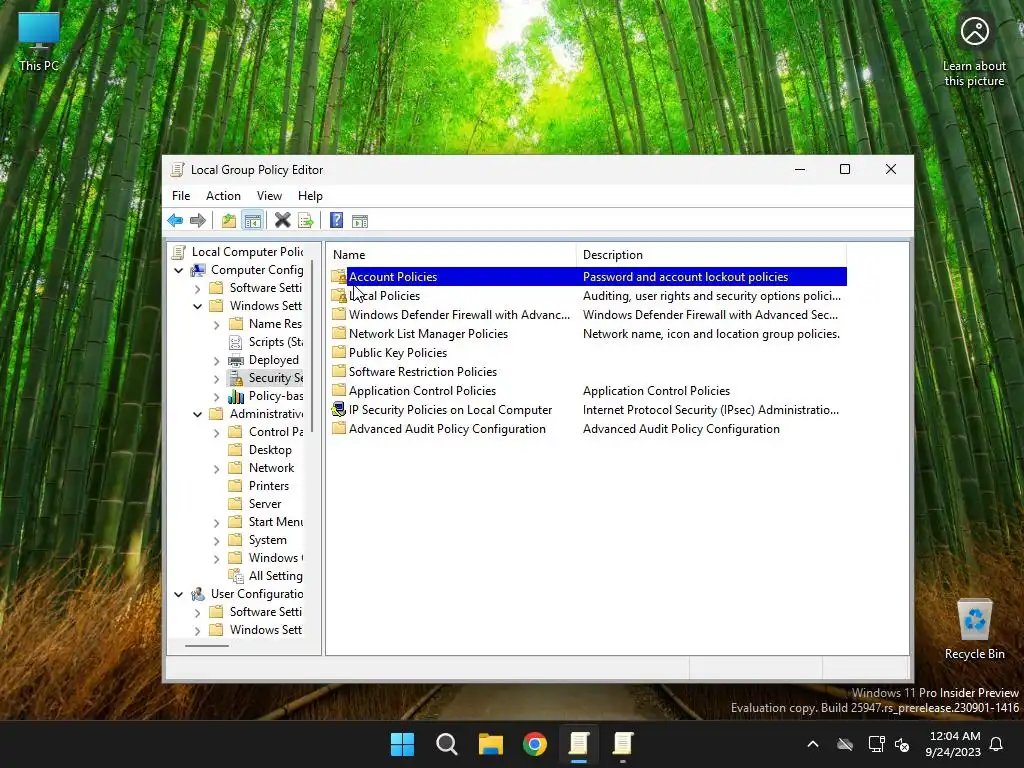Select Windows Defender Firewall with Advanced Security entry

(x=459, y=315)
